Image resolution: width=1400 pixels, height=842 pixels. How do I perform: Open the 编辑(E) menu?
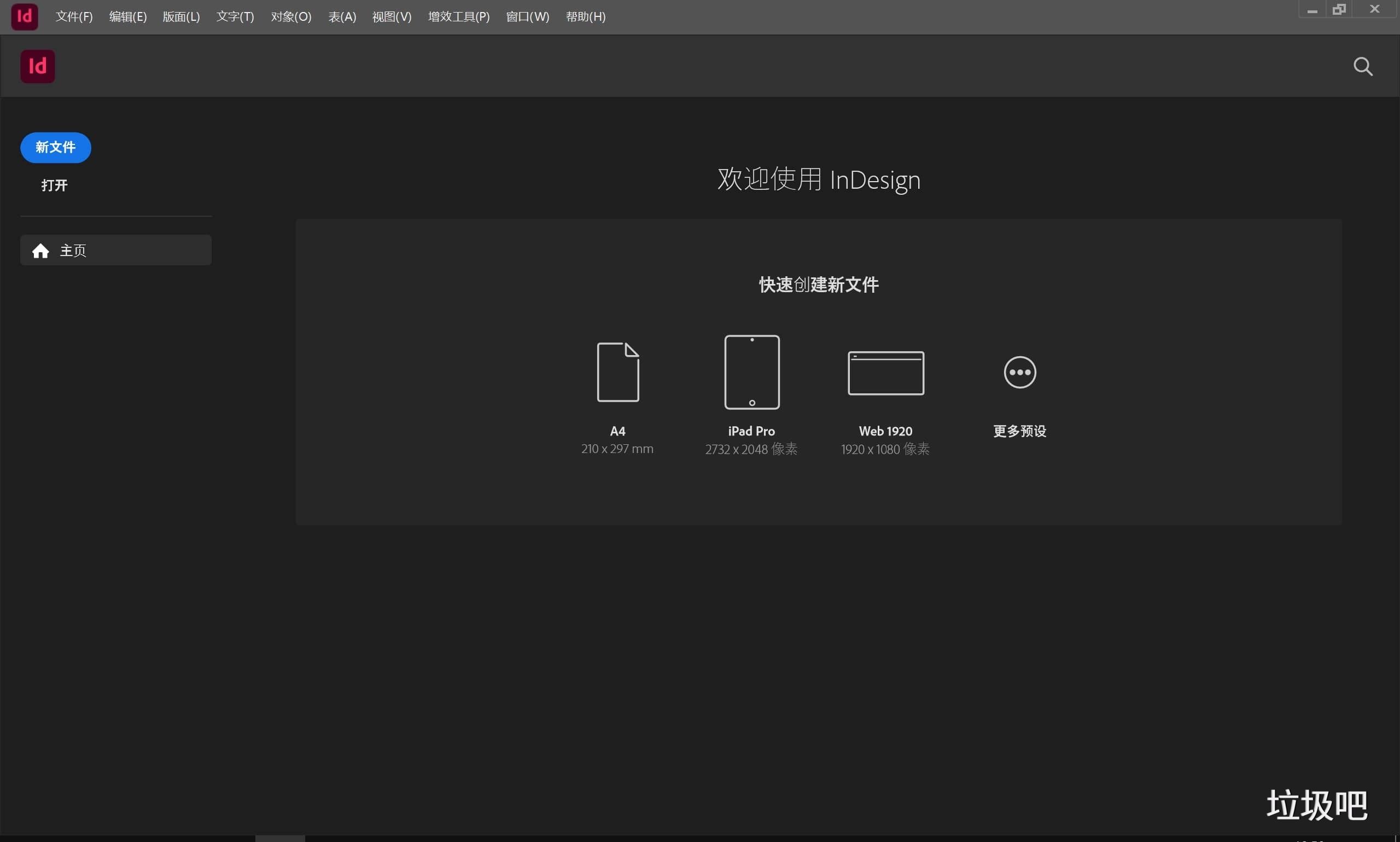pyautogui.click(x=127, y=16)
